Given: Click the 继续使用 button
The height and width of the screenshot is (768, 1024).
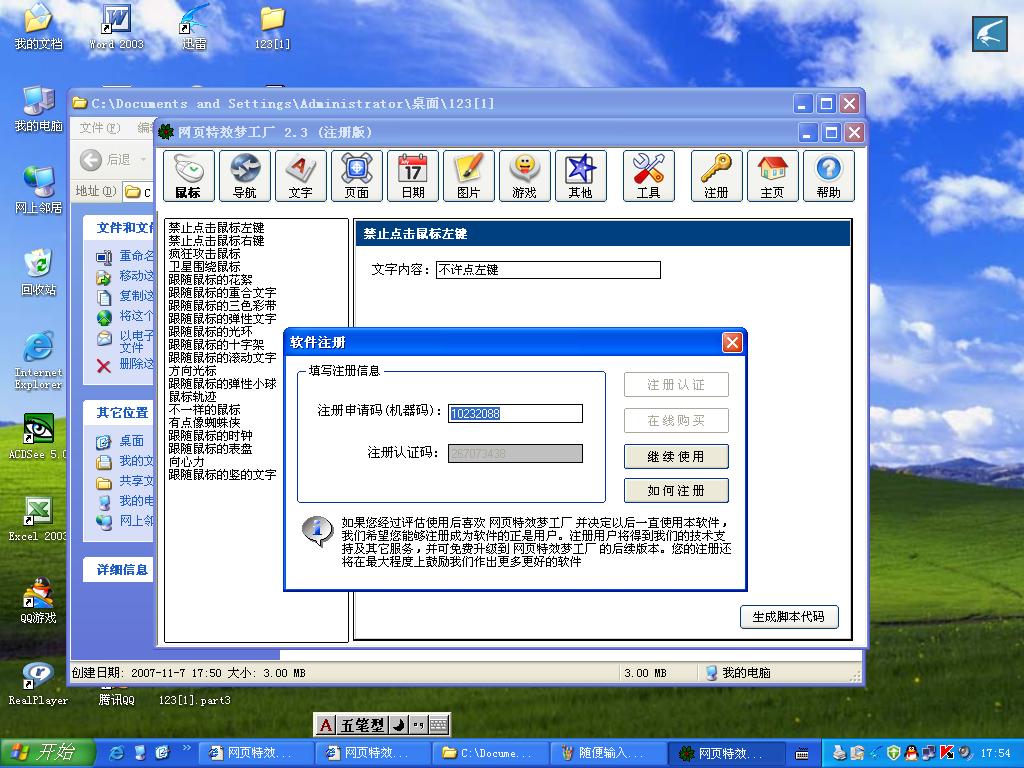Looking at the screenshot, I should tap(676, 456).
